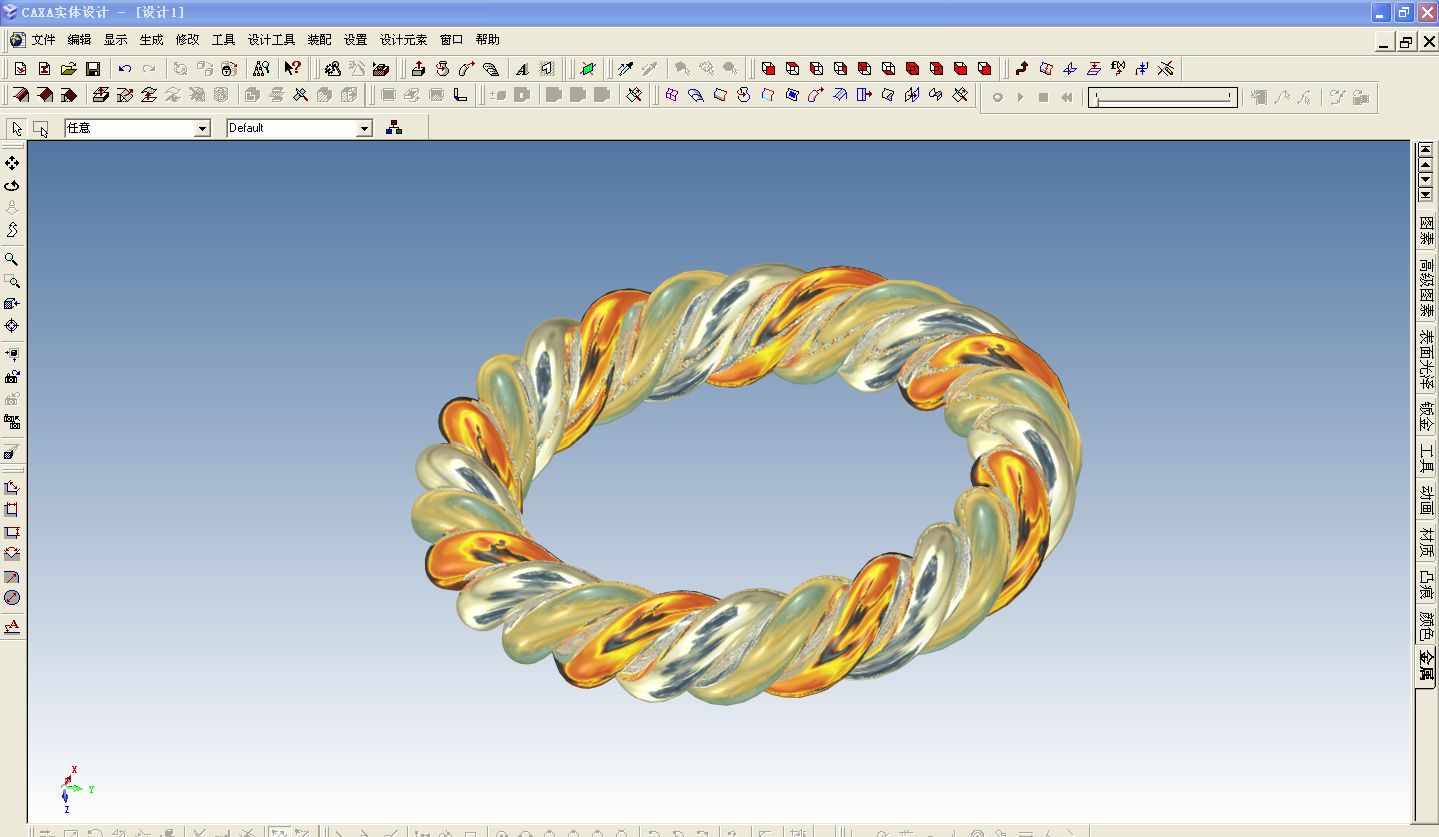Open the 工具 (Tools) menu

coord(223,40)
